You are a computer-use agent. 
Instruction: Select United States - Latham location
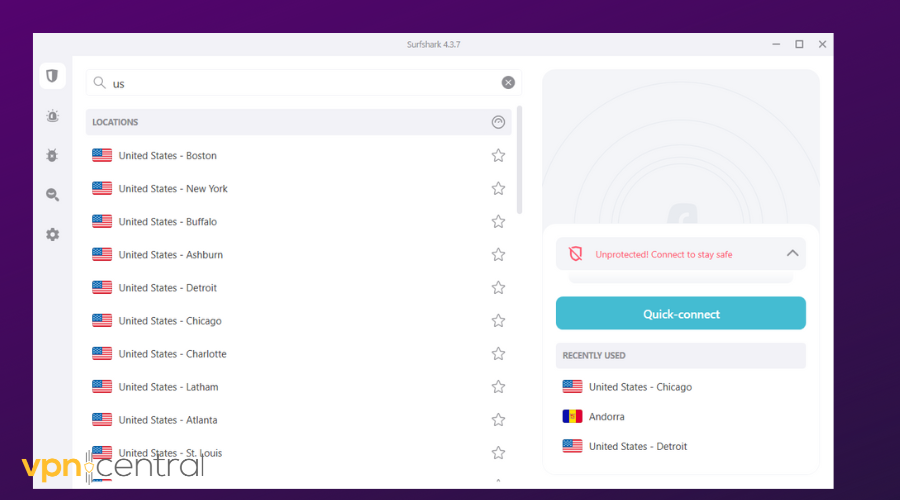[x=298, y=387]
